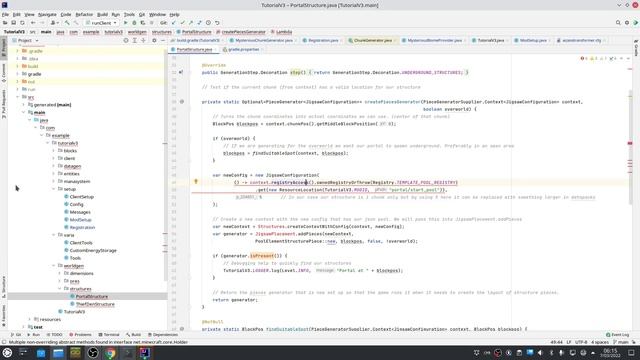
Task: Switch to gradle.properties tab
Action: [x=243, y=49]
